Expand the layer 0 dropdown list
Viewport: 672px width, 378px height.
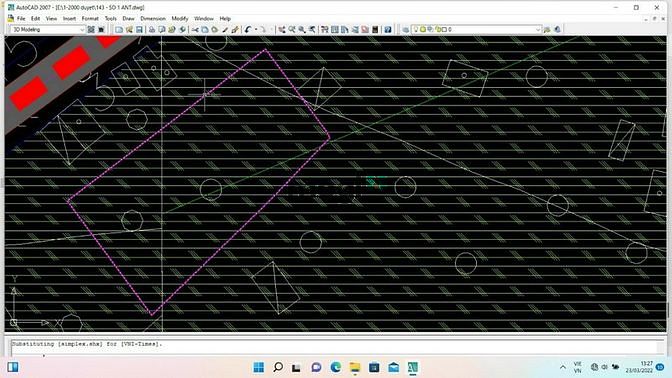pos(538,30)
